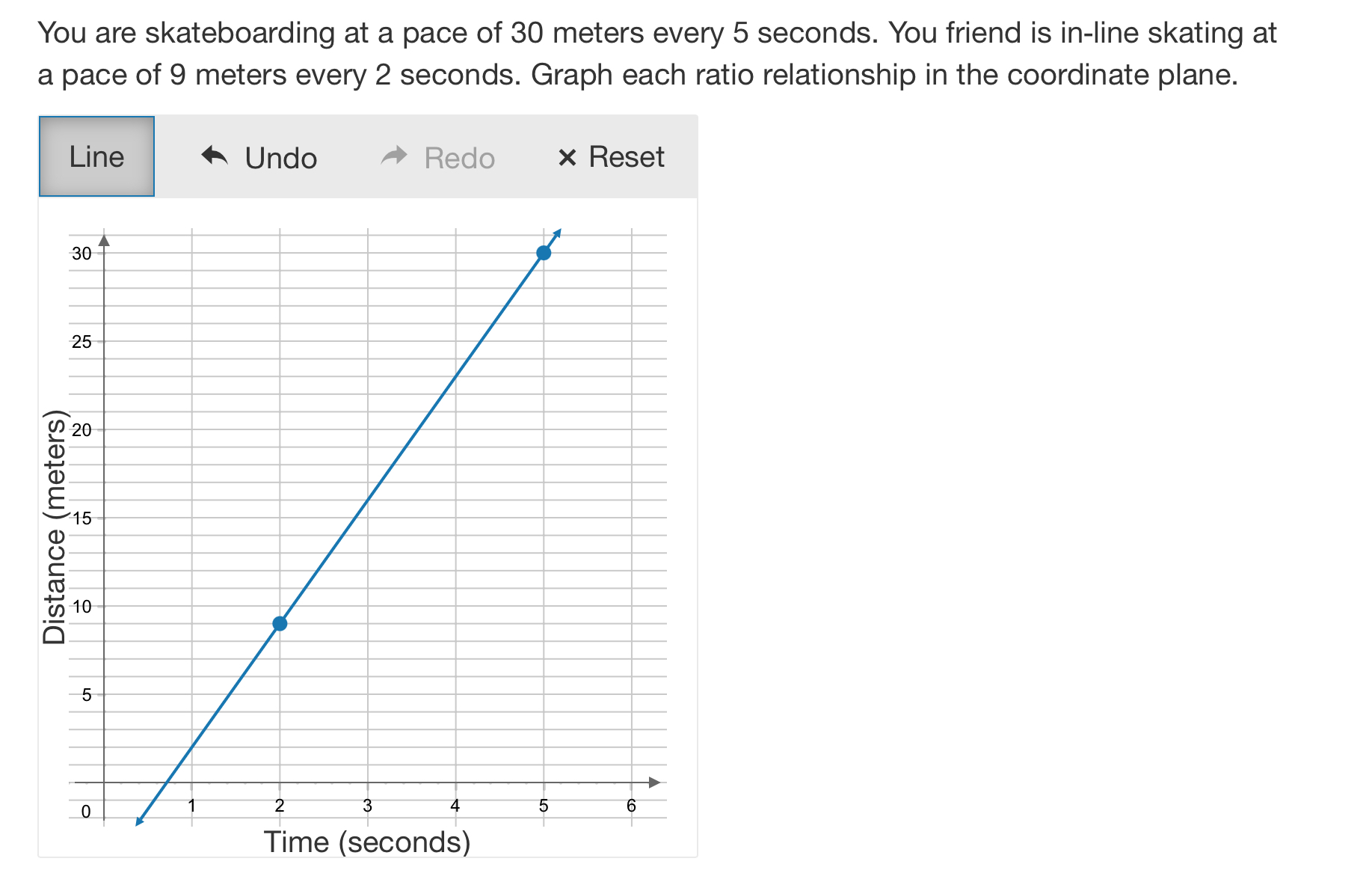1372x882 pixels.
Task: Click the Reset X icon
Action: (x=567, y=158)
